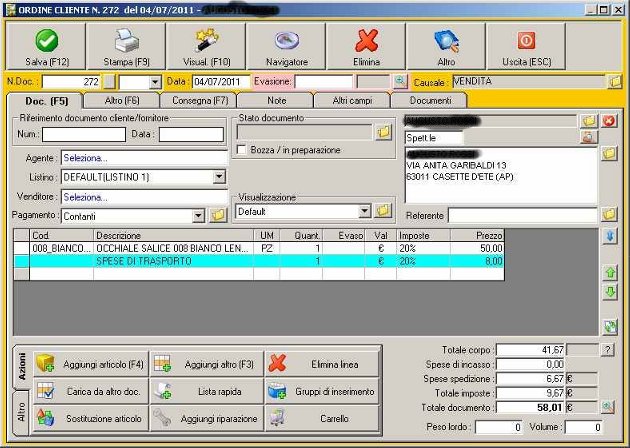Open Lista rapida
This screenshot has height=448, width=630.
click(x=207, y=391)
